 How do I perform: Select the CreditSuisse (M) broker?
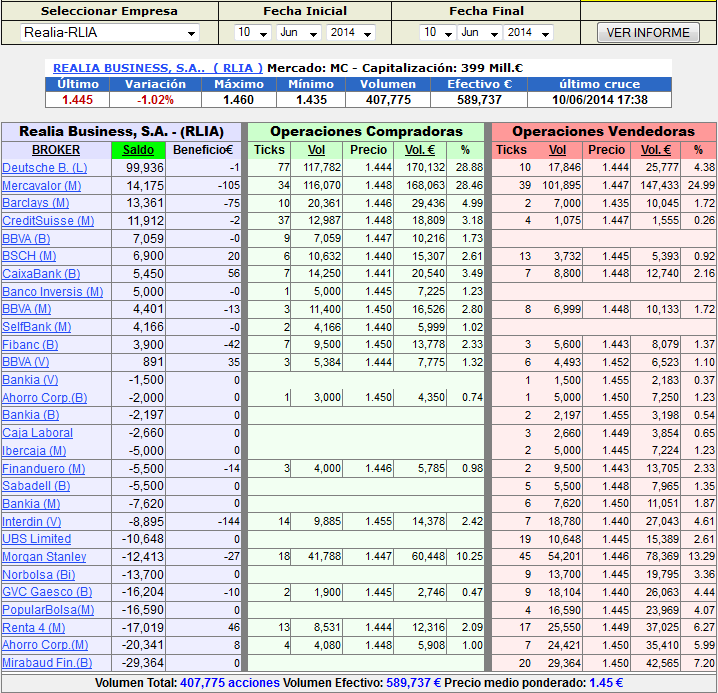pyautogui.click(x=45, y=221)
